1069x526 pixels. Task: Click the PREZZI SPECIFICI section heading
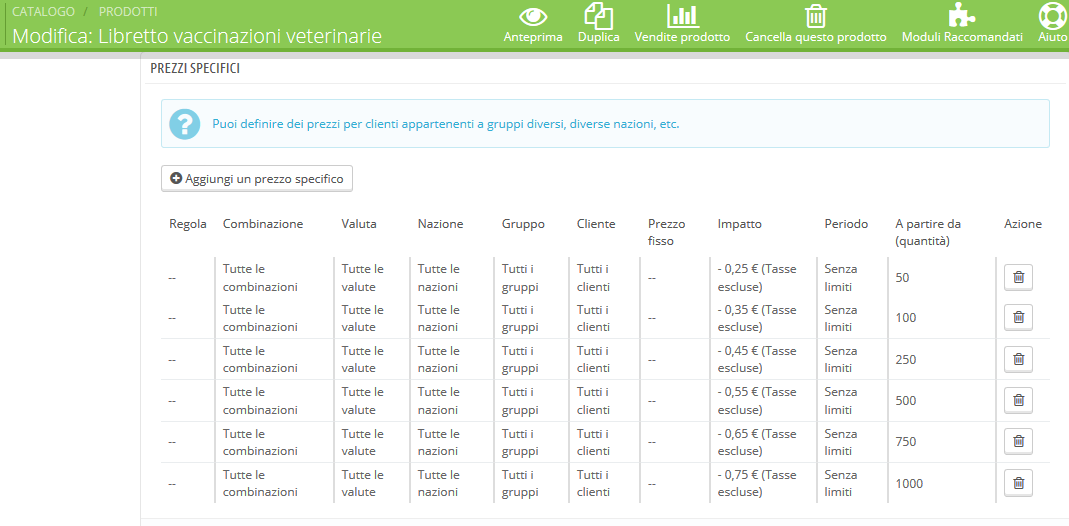click(x=195, y=69)
